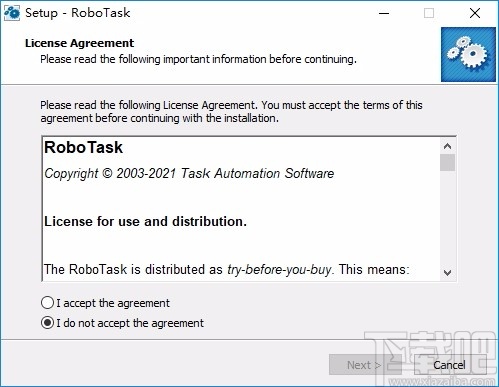Click the 'RoboTask' heading in license text

(83, 147)
